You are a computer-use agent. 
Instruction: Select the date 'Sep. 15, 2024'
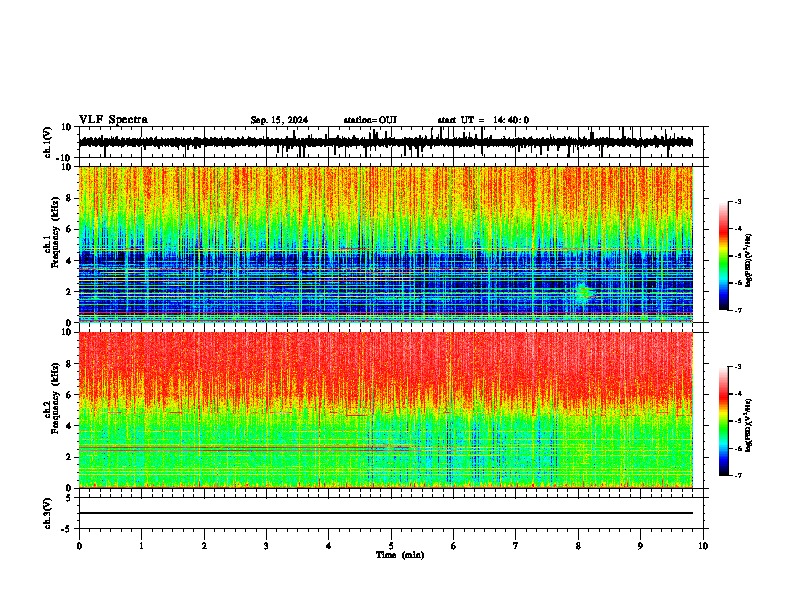[279, 120]
